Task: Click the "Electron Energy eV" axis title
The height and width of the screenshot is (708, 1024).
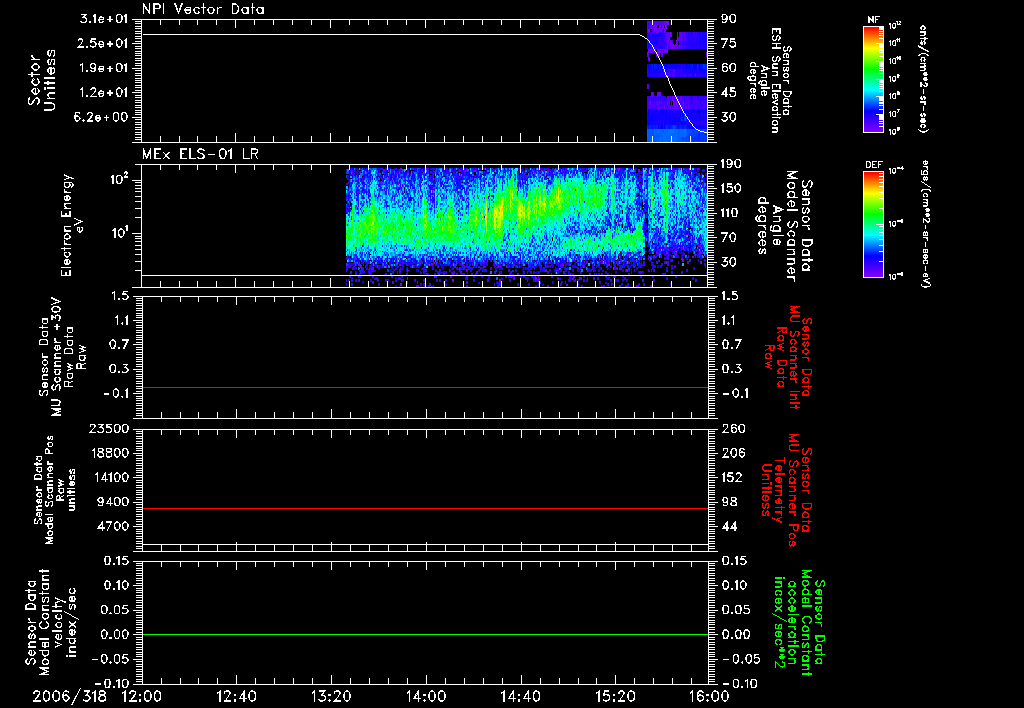Action: click(x=73, y=225)
